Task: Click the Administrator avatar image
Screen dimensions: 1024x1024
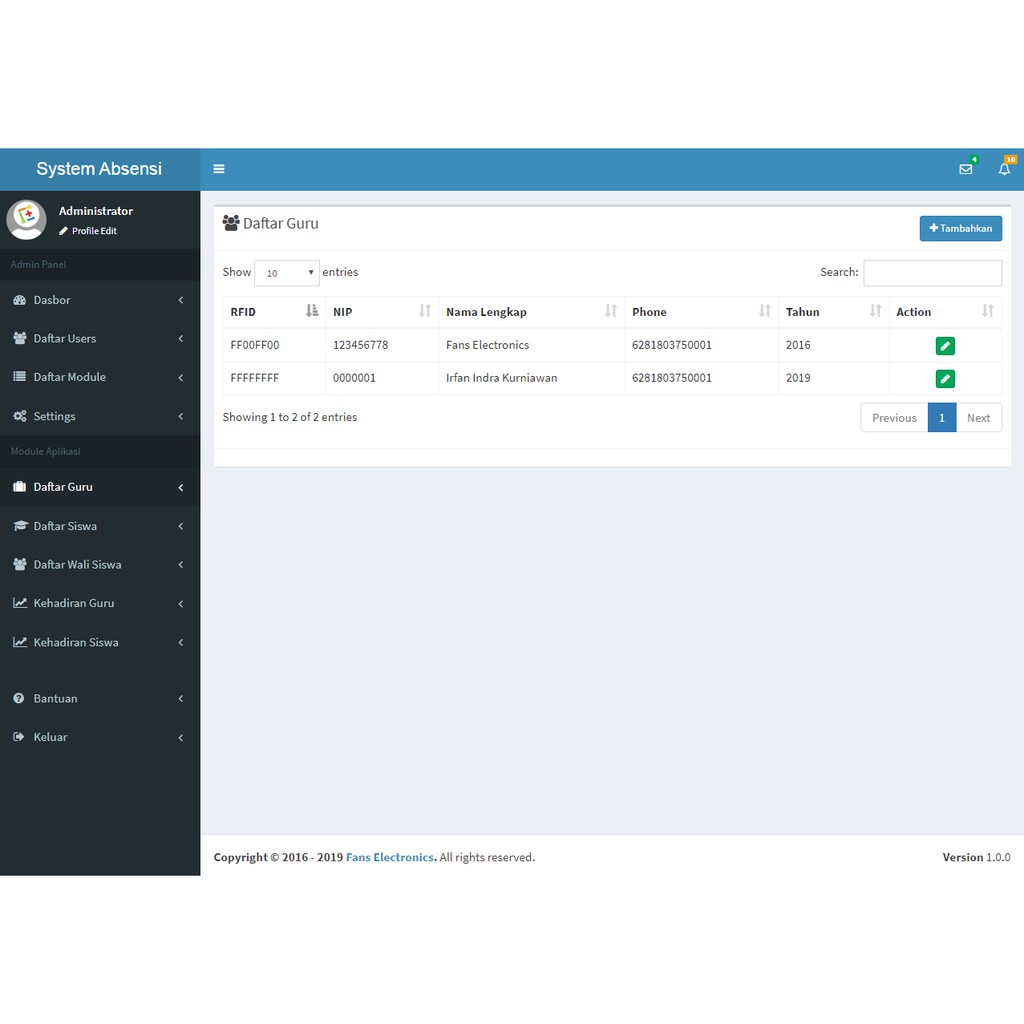Action: click(x=27, y=219)
